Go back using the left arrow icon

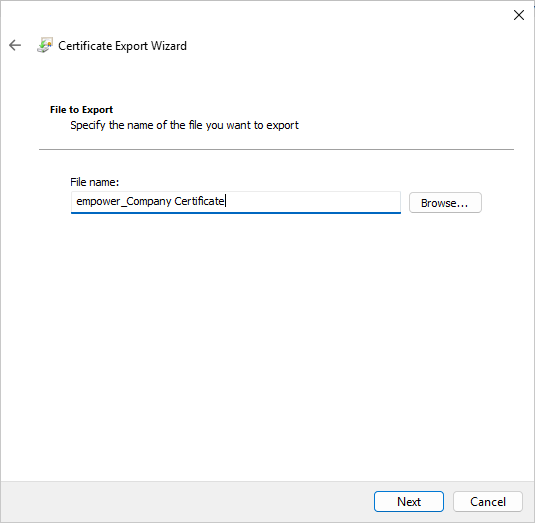click(15, 45)
